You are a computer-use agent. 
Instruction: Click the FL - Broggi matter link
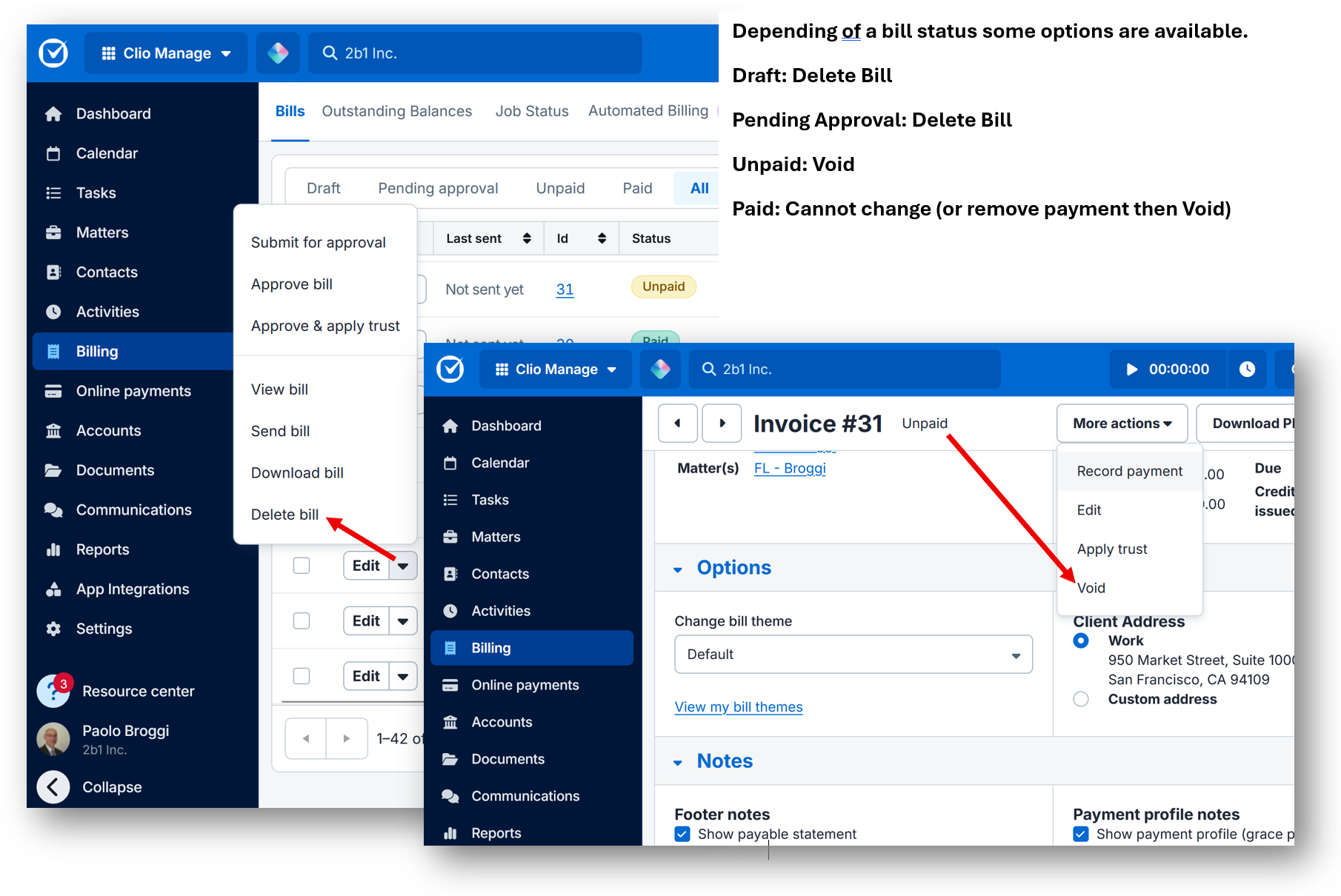789,468
